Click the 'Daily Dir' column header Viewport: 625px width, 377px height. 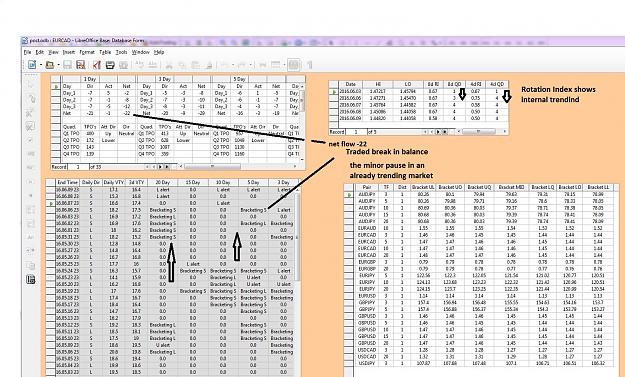coord(90,183)
